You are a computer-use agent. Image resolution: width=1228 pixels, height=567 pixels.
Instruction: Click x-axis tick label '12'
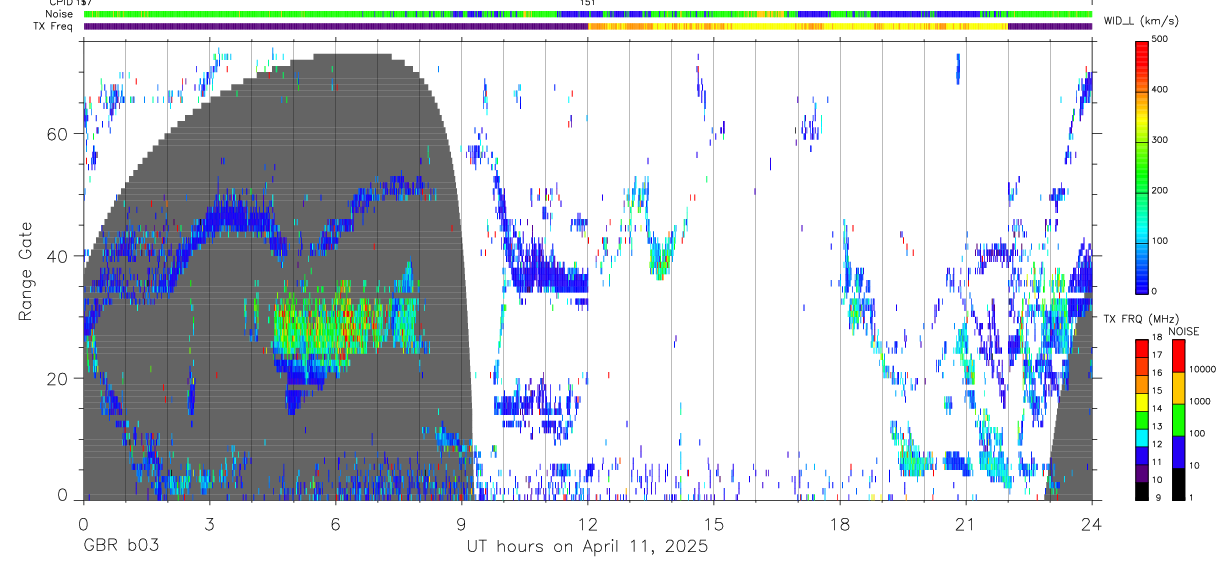(588, 523)
